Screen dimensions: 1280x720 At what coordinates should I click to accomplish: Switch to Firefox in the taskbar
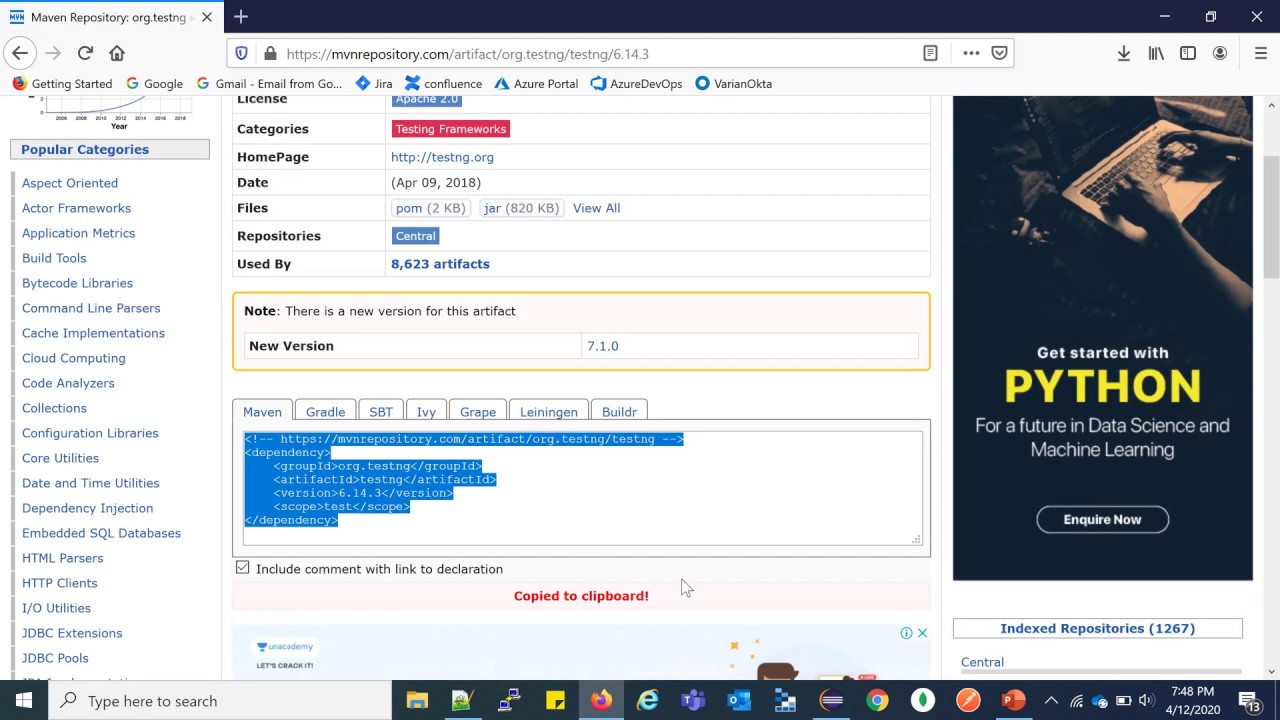coord(601,700)
